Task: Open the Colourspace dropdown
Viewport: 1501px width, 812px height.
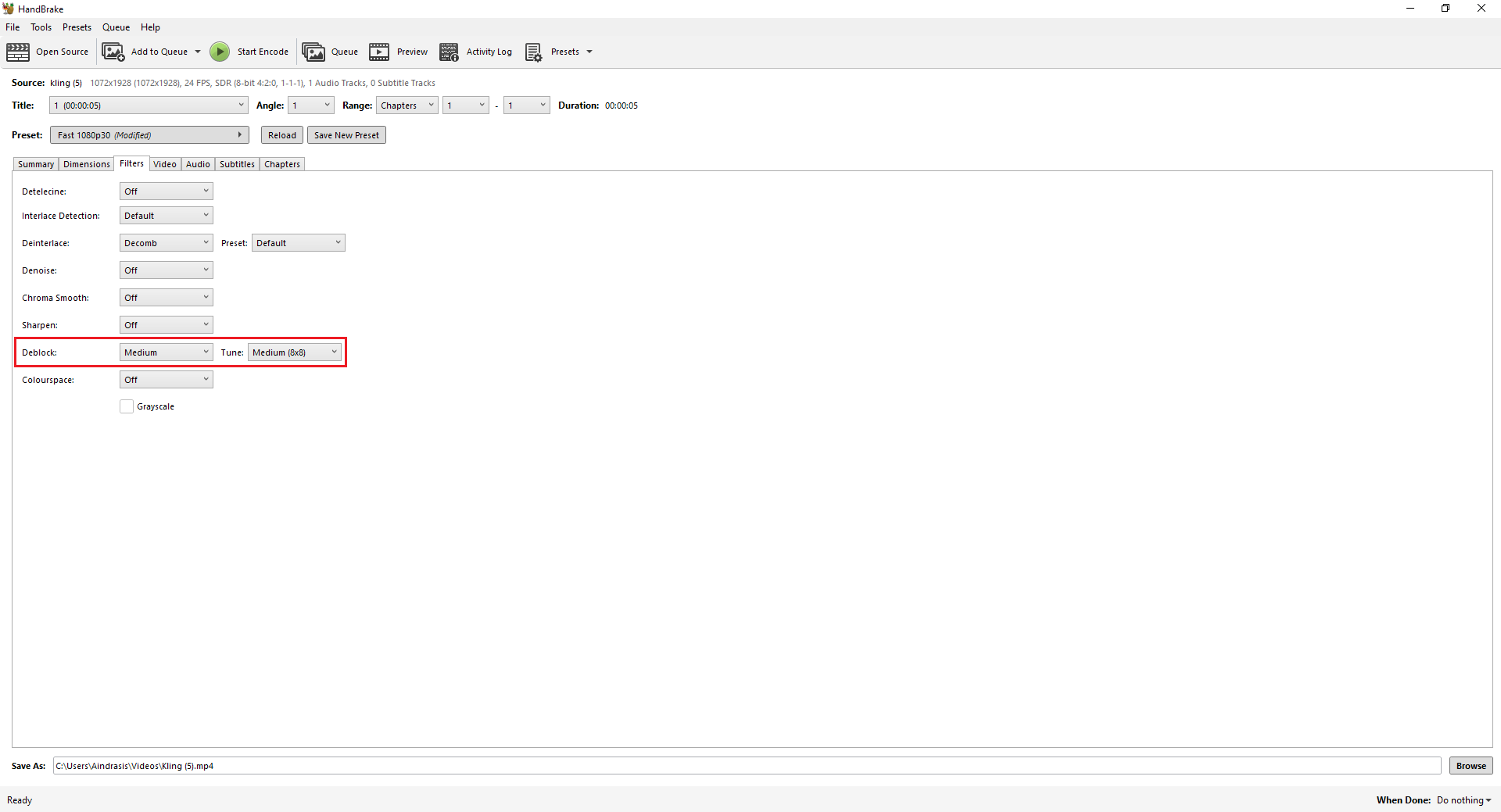Action: click(x=167, y=380)
